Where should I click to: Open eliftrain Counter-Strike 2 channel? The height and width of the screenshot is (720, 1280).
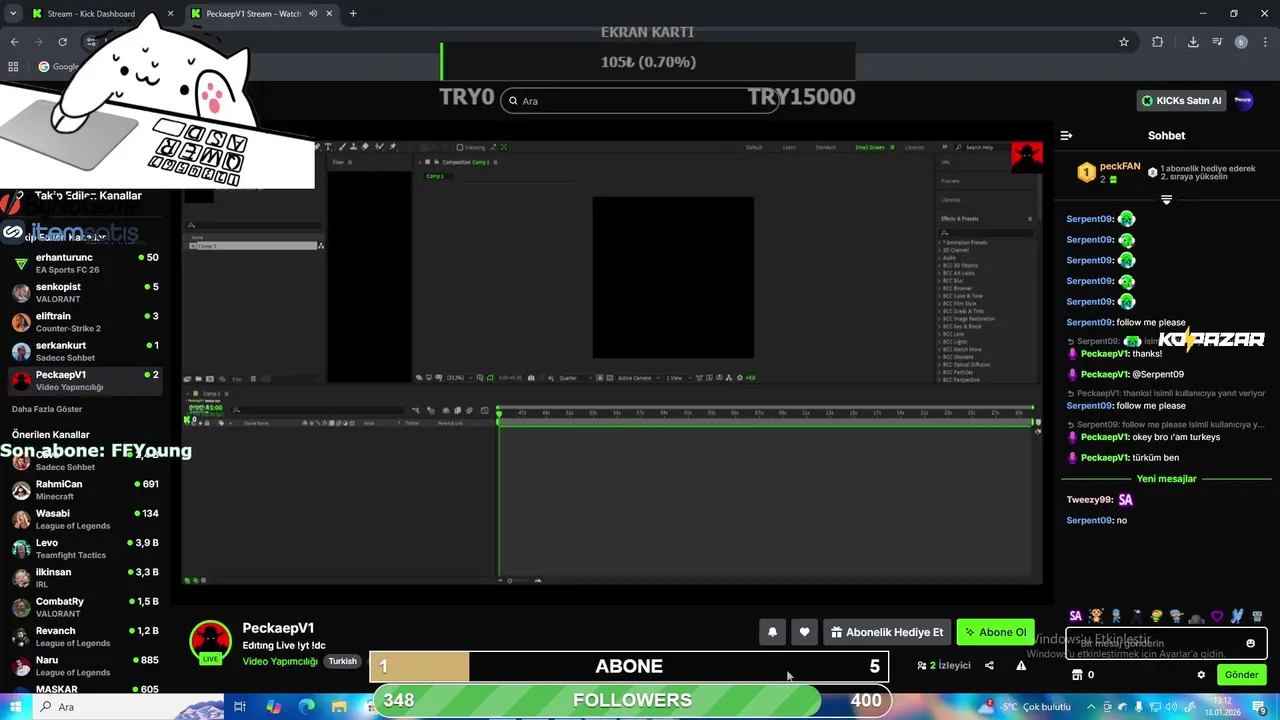(85, 322)
